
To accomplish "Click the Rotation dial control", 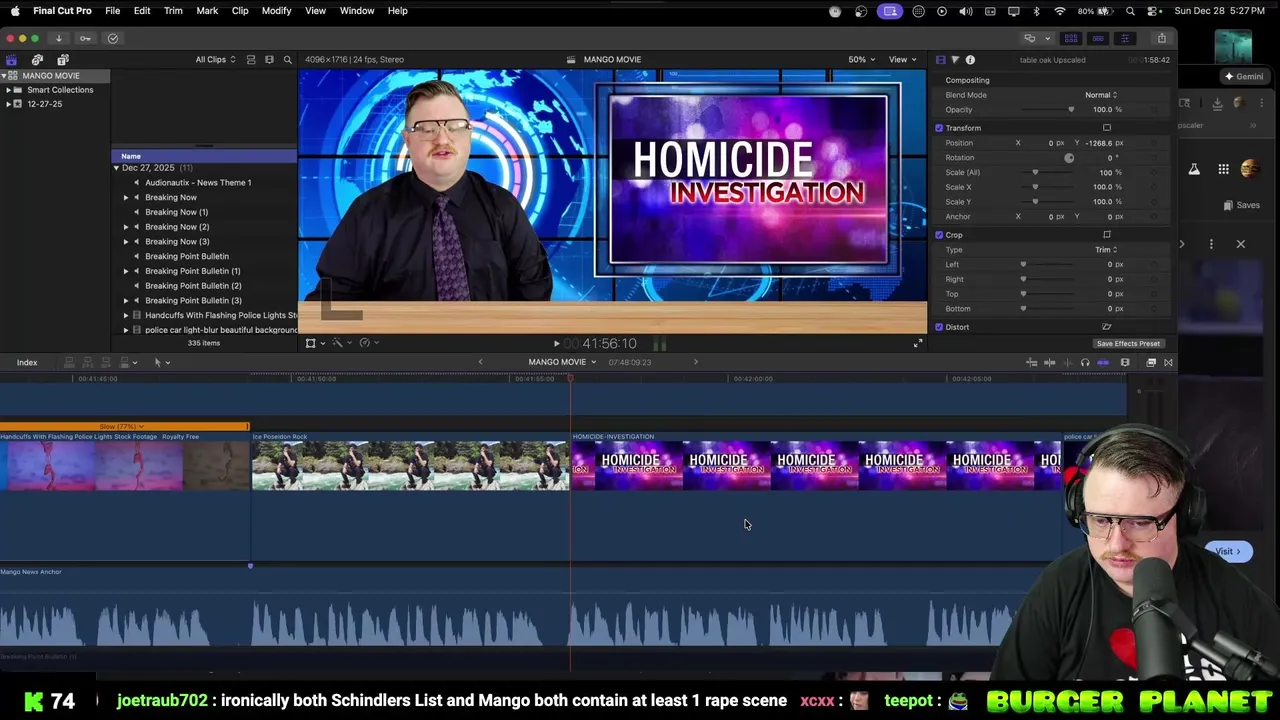I will [1069, 158].
